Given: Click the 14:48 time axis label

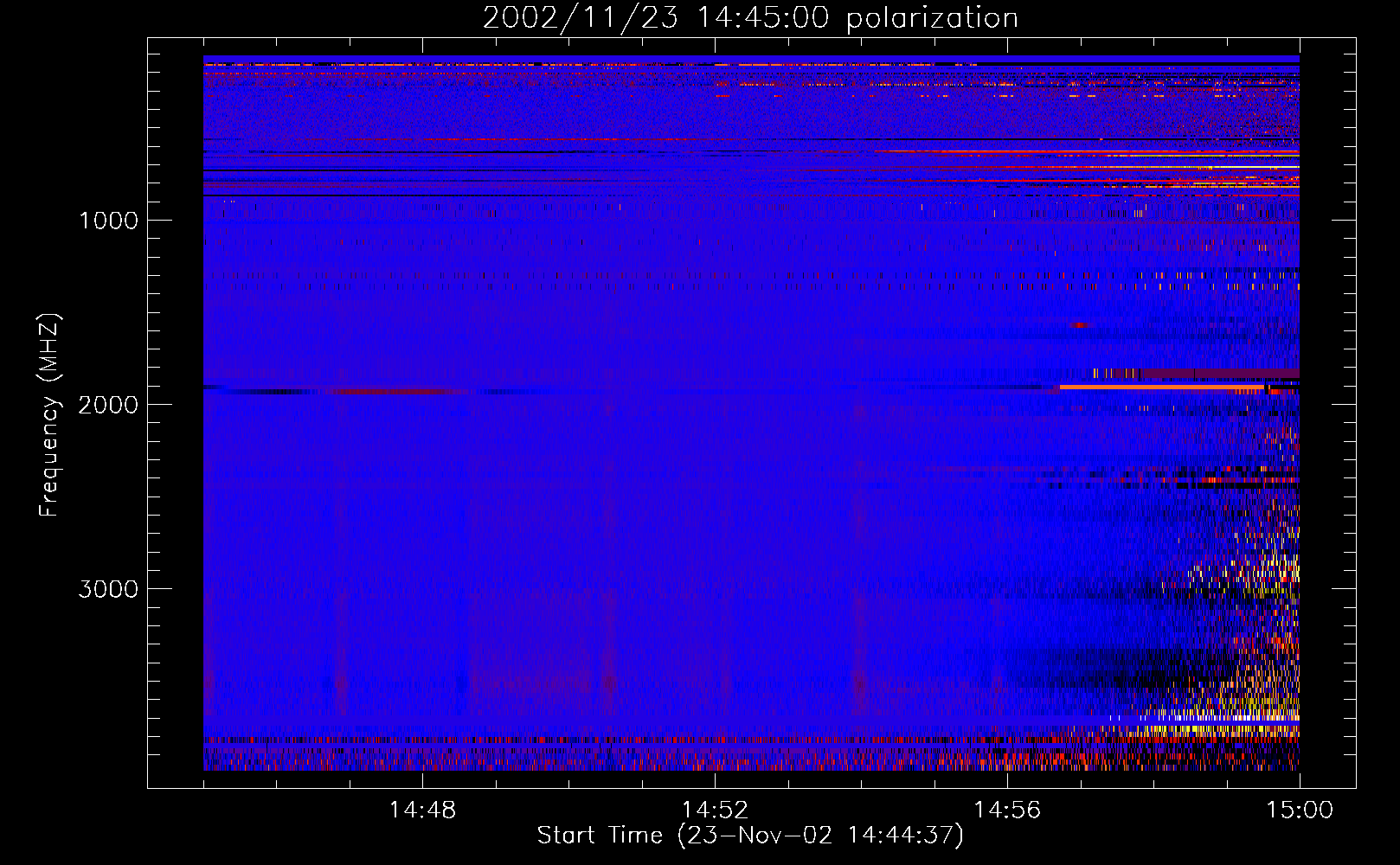Looking at the screenshot, I should click(x=422, y=811).
